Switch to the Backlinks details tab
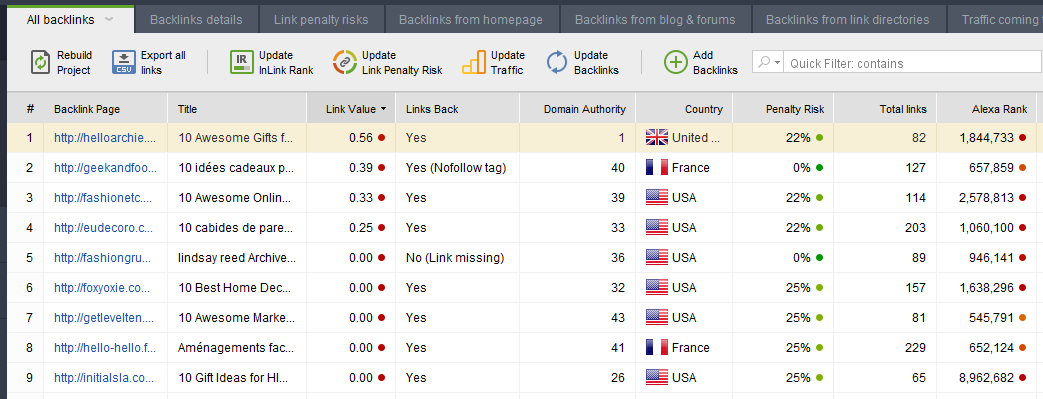The width and height of the screenshot is (1043, 399). coord(196,20)
